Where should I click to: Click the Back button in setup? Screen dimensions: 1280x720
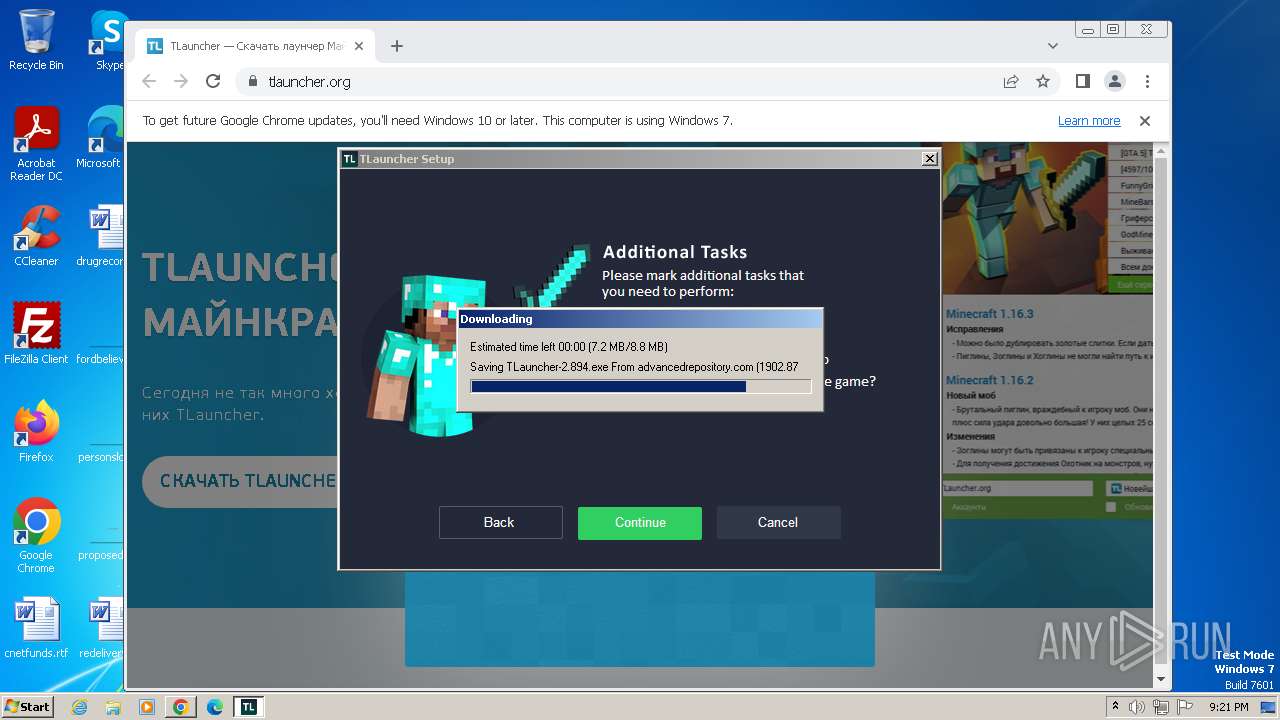500,523
